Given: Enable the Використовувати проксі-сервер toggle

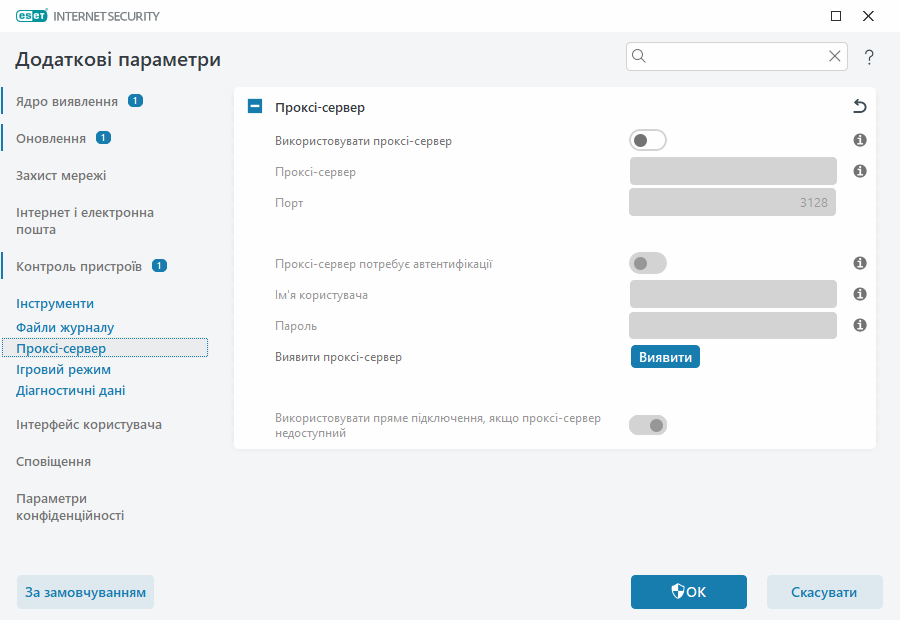Looking at the screenshot, I should (x=647, y=140).
